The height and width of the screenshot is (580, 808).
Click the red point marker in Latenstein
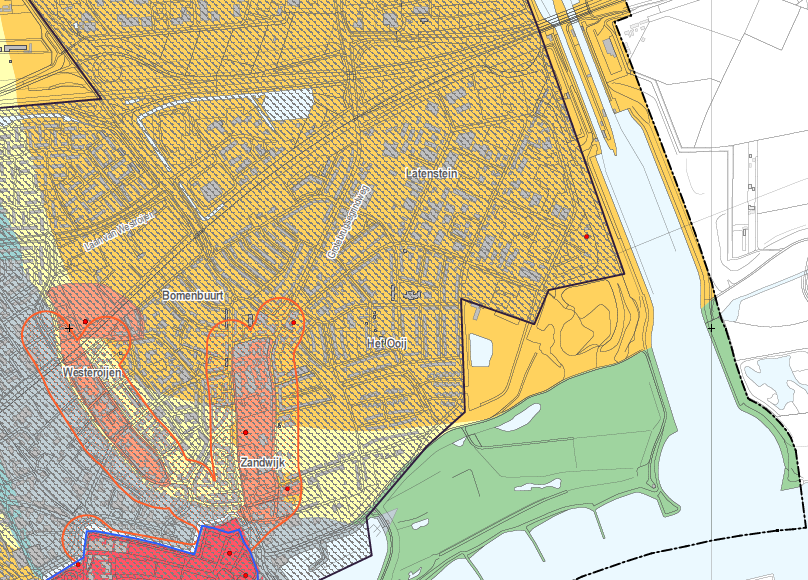coord(587,236)
